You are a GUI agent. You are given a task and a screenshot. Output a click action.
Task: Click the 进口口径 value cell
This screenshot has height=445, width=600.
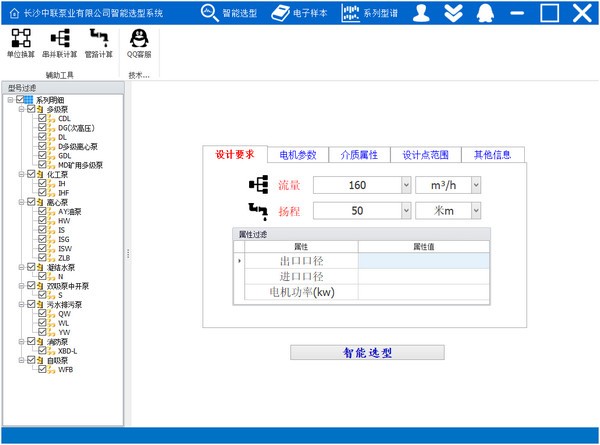coord(424,276)
